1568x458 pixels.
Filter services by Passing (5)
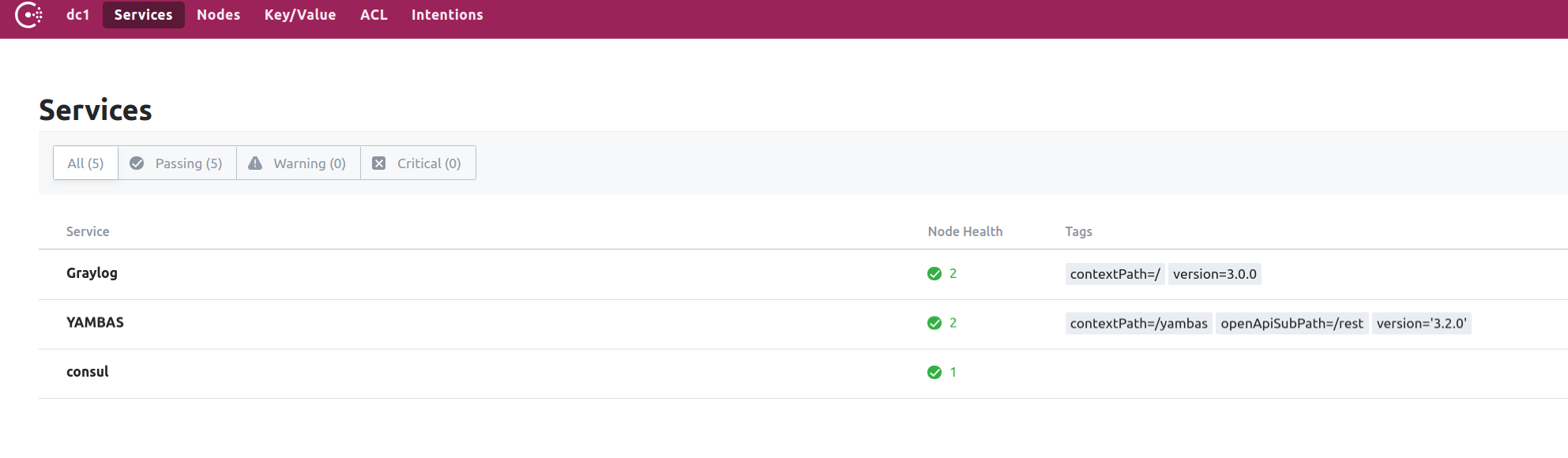pos(188,163)
